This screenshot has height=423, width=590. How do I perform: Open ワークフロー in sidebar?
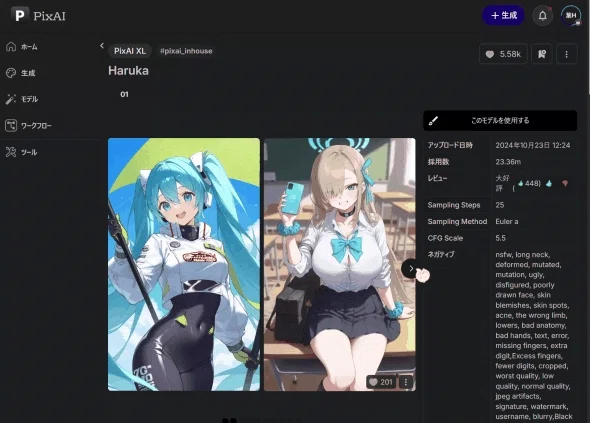point(36,126)
